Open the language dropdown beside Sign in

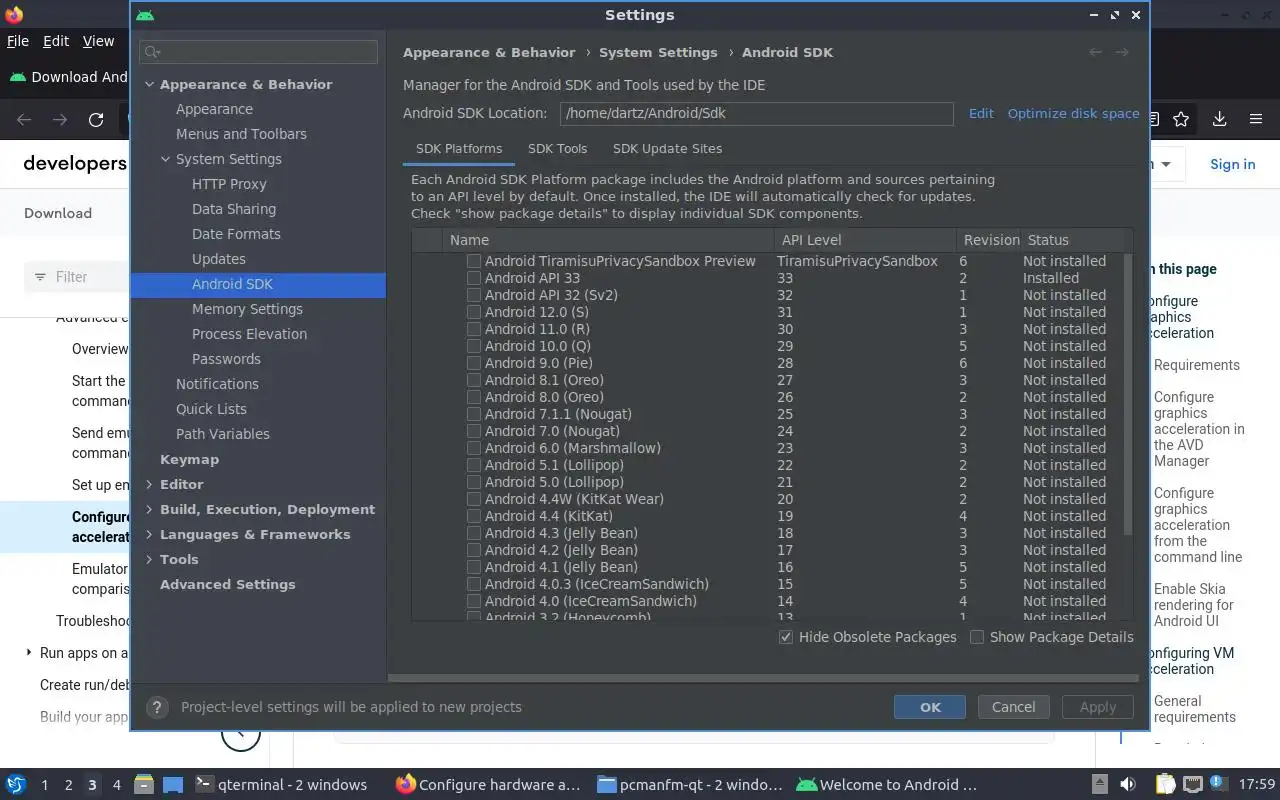tap(1166, 164)
